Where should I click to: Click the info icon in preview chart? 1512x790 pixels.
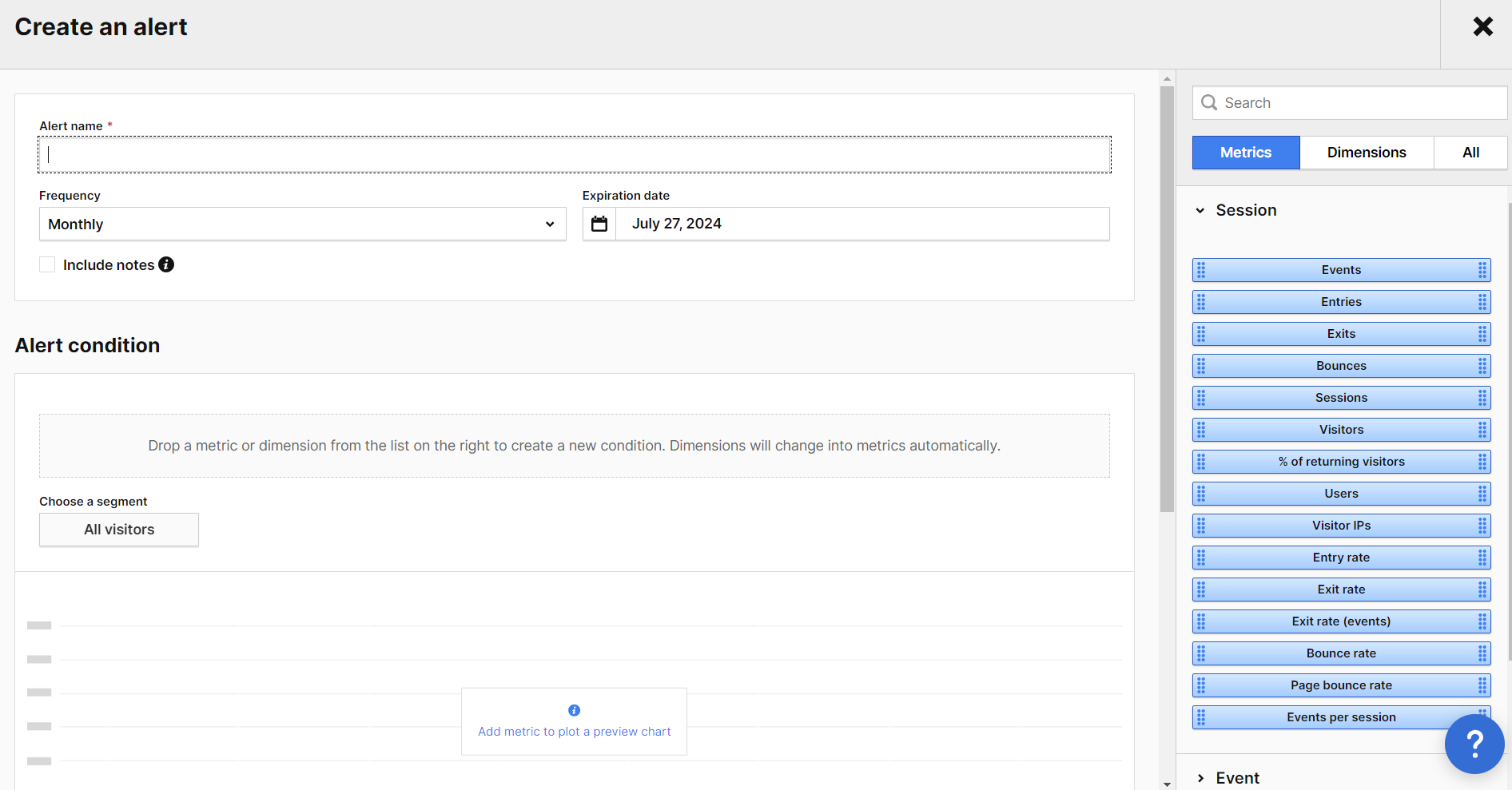(x=574, y=710)
